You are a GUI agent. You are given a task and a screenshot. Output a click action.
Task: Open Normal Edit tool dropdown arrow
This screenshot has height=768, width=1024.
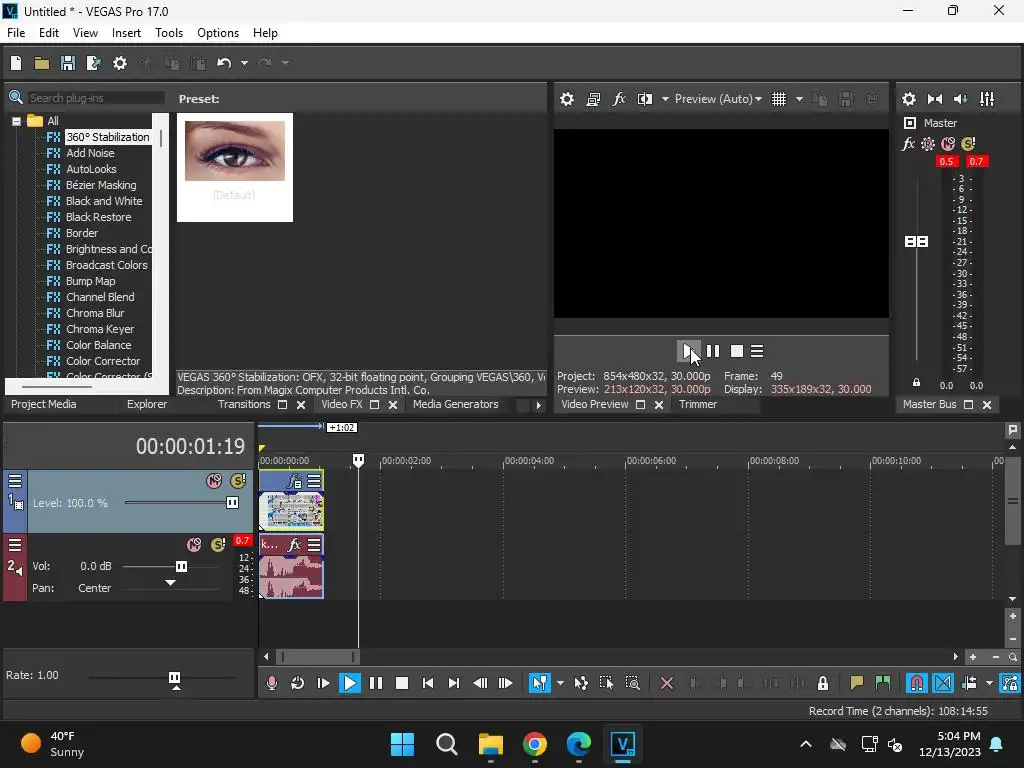pyautogui.click(x=560, y=683)
